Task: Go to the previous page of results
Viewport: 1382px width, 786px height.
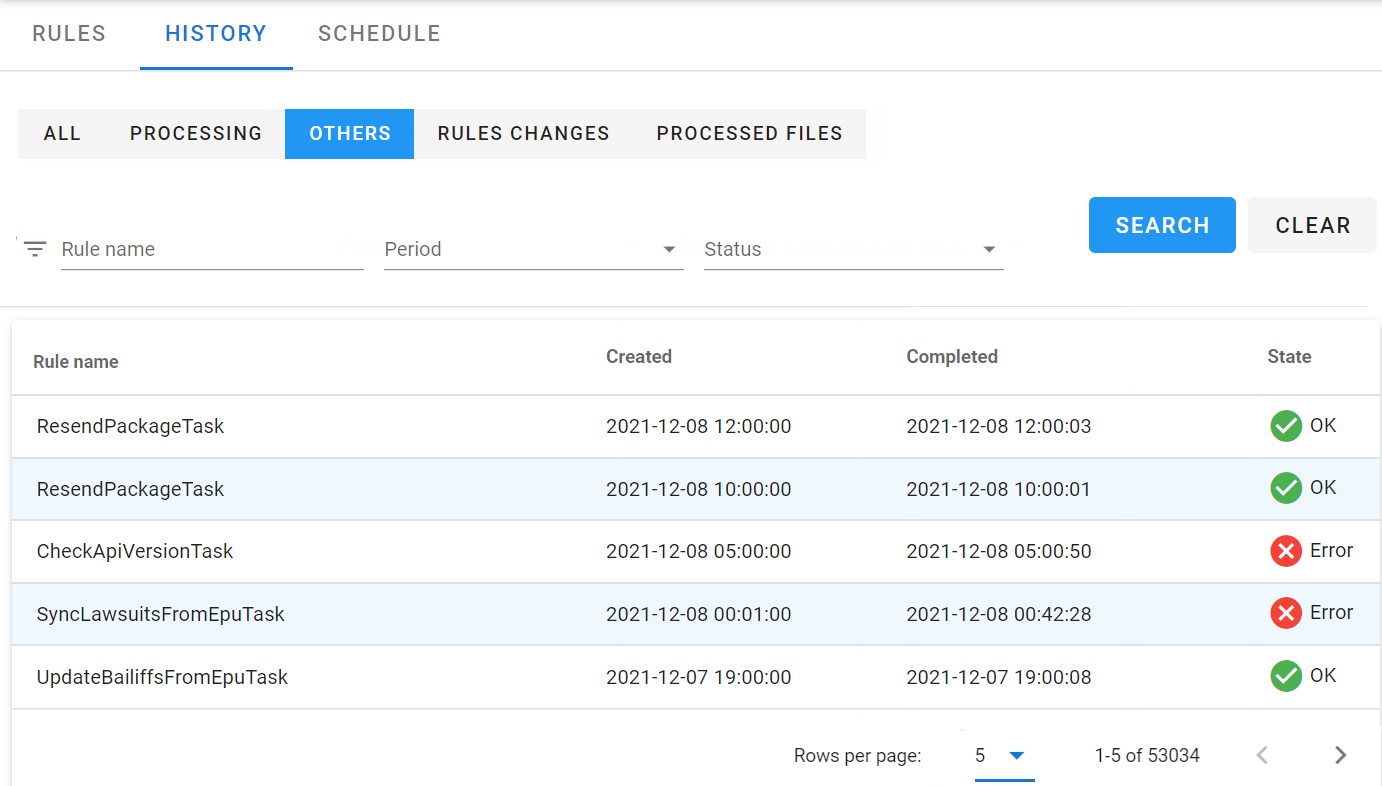Action: point(1262,755)
